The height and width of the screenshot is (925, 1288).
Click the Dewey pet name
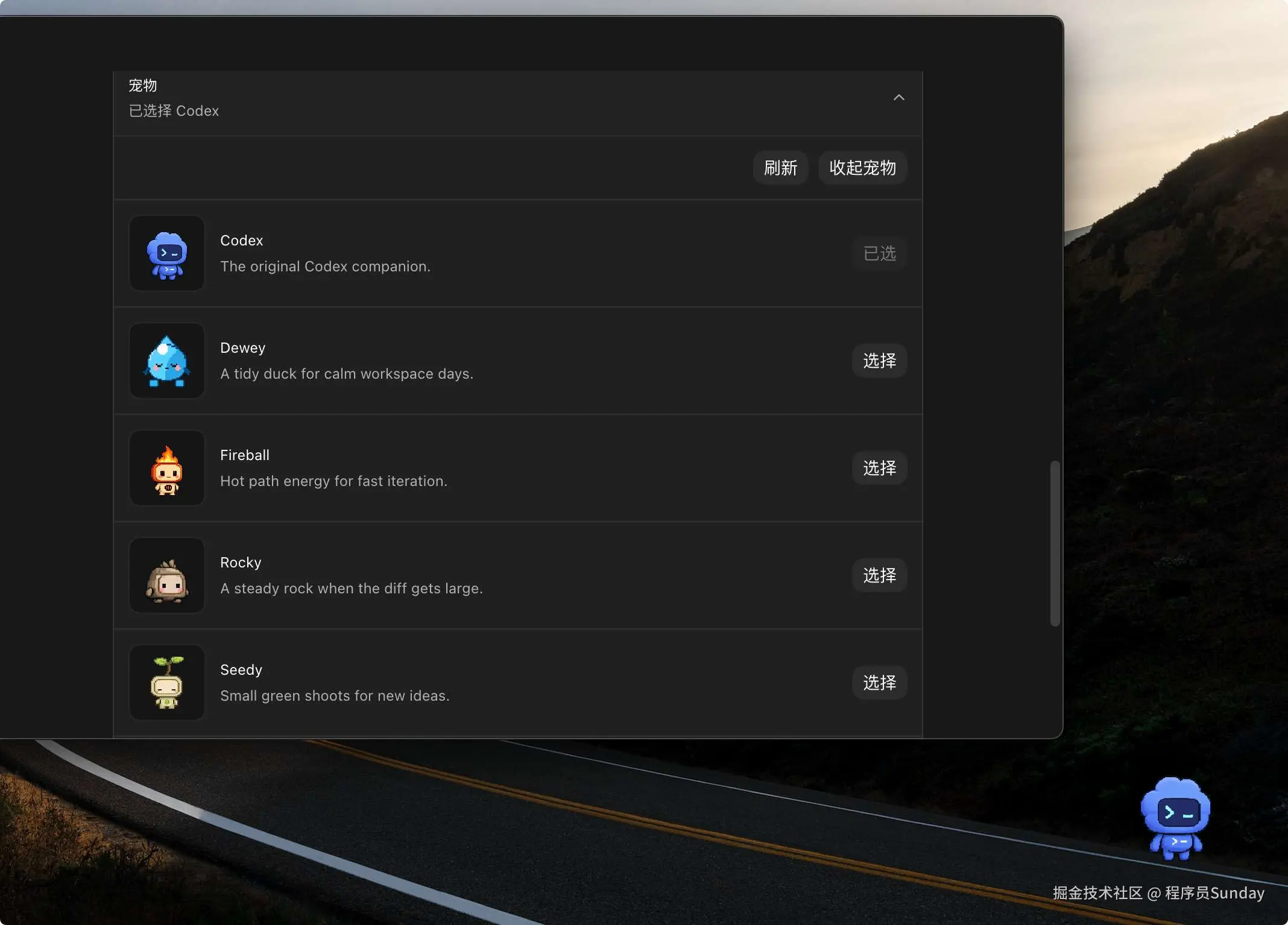click(x=243, y=348)
